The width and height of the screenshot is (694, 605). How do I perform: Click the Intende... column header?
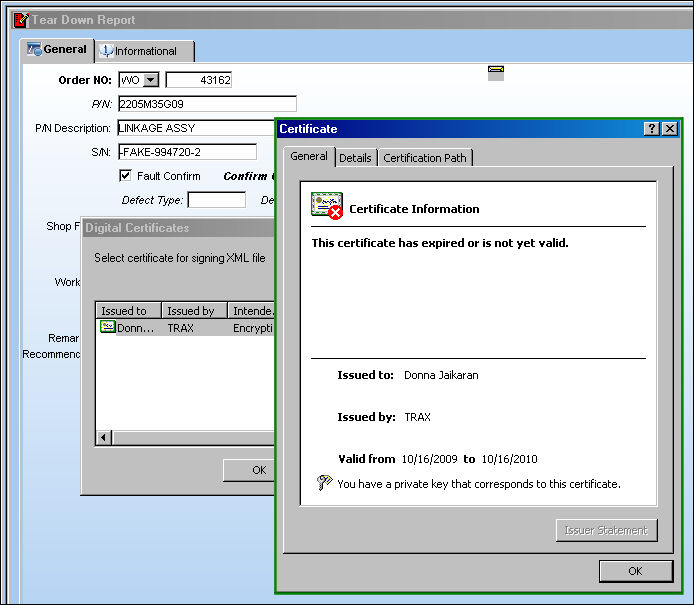coord(251,311)
